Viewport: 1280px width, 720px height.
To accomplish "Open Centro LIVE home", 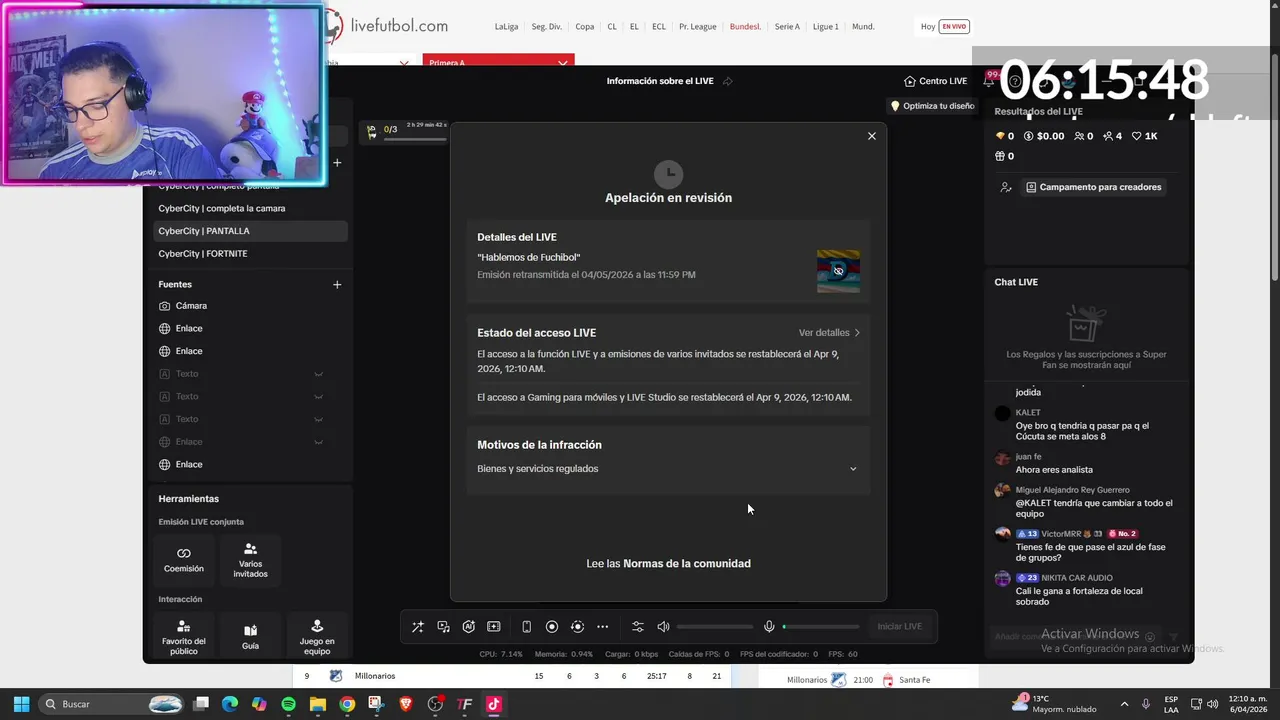I will 935,81.
